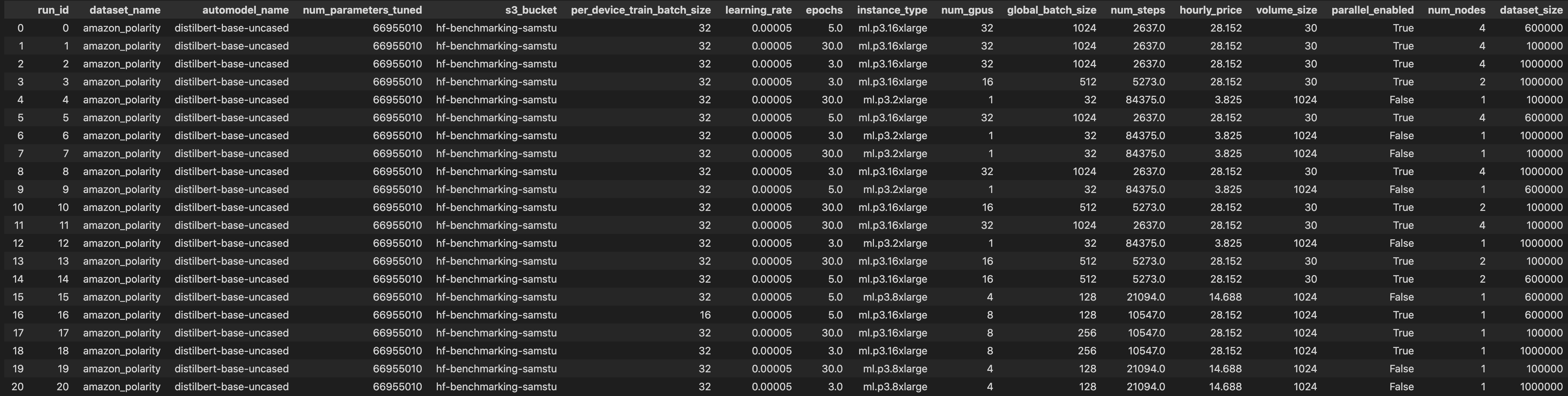Viewport: 1568px width, 396px height.
Task: Click the global_batch_size 512 cell in row 14
Action: [x=1088, y=279]
